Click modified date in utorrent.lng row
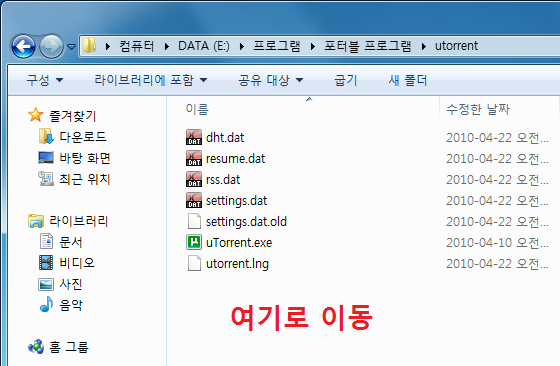Viewport: 560px width, 366px height. (x=497, y=264)
